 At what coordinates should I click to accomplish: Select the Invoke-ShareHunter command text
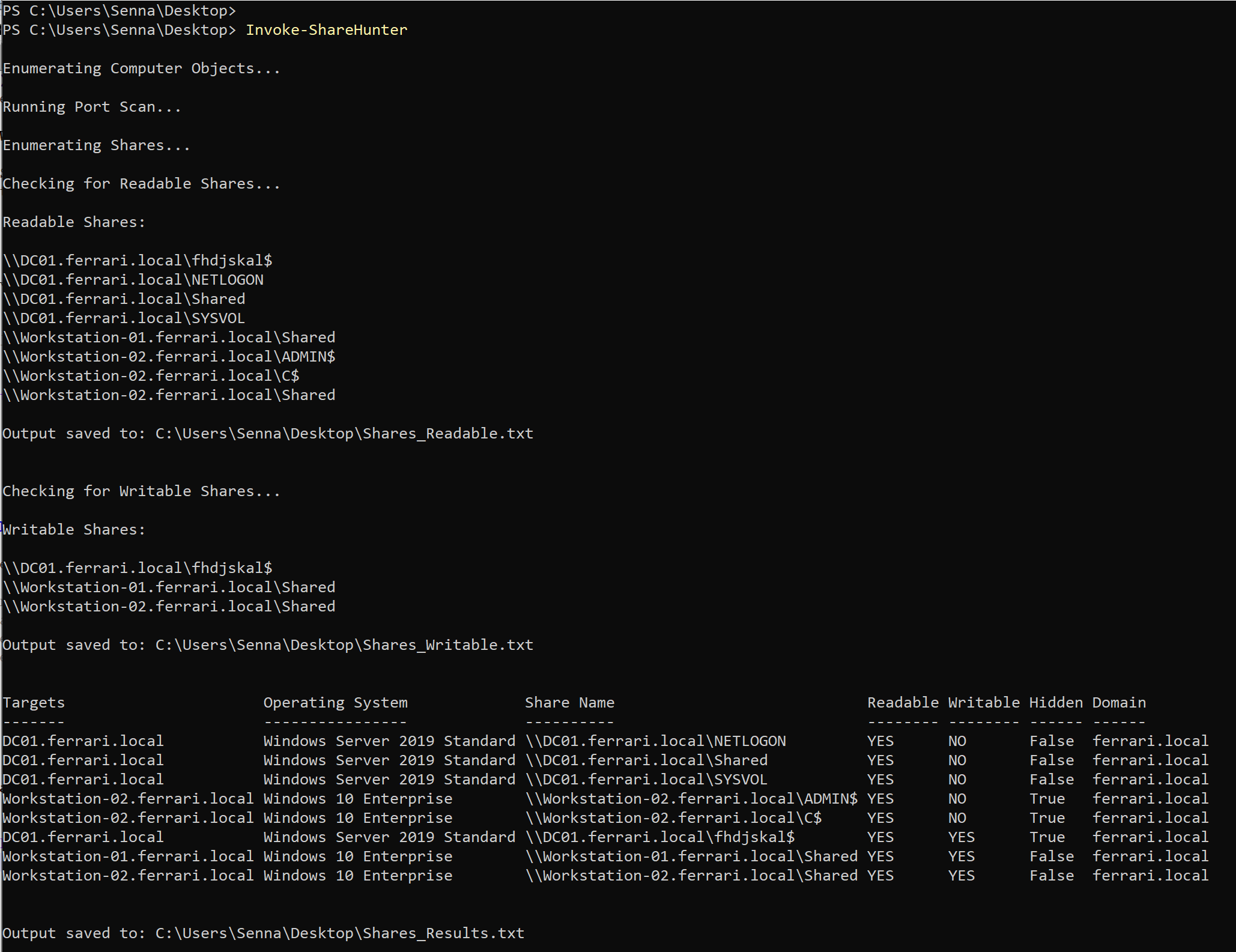point(326,29)
